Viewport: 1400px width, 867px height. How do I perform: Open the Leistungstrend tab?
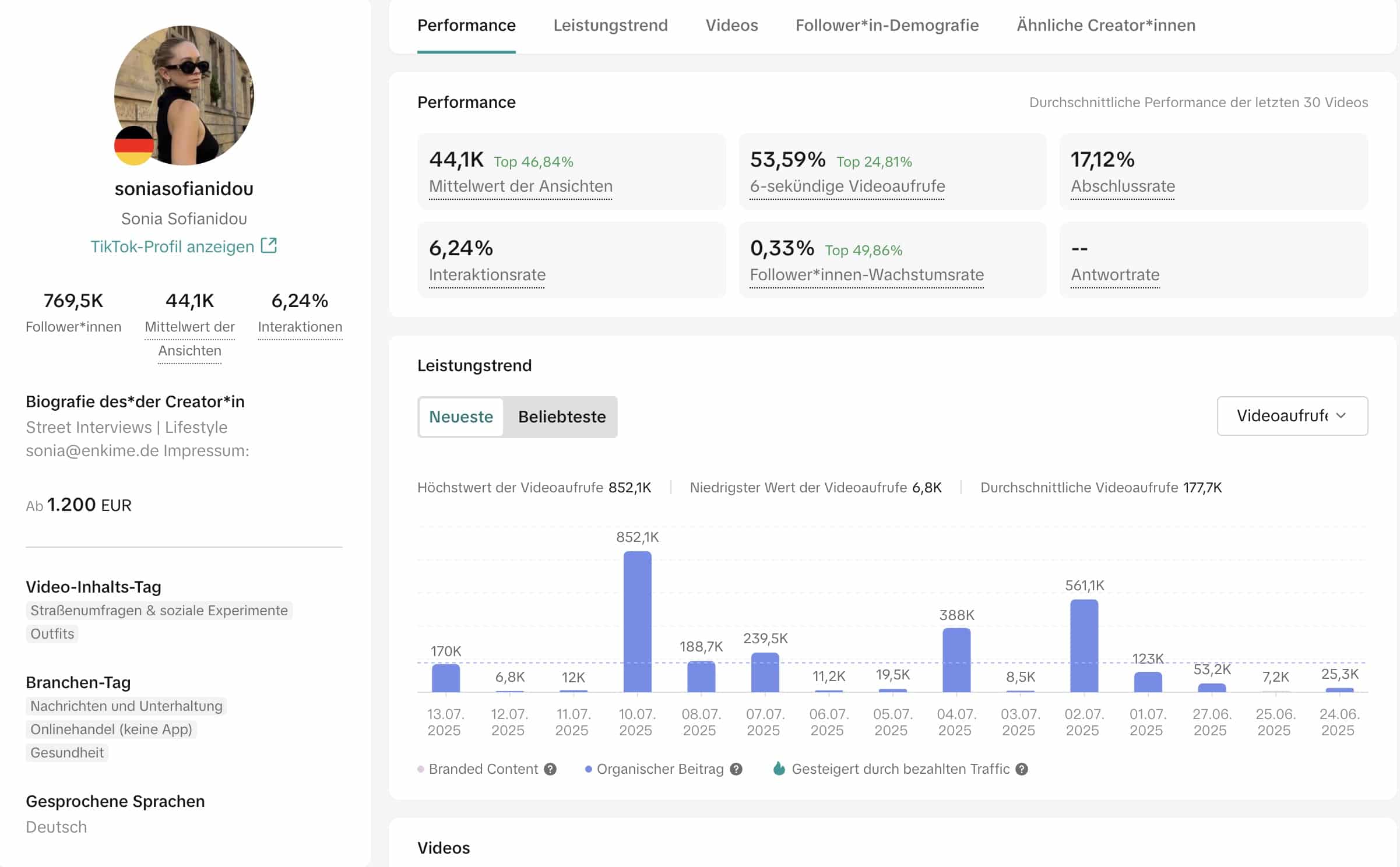pos(610,25)
